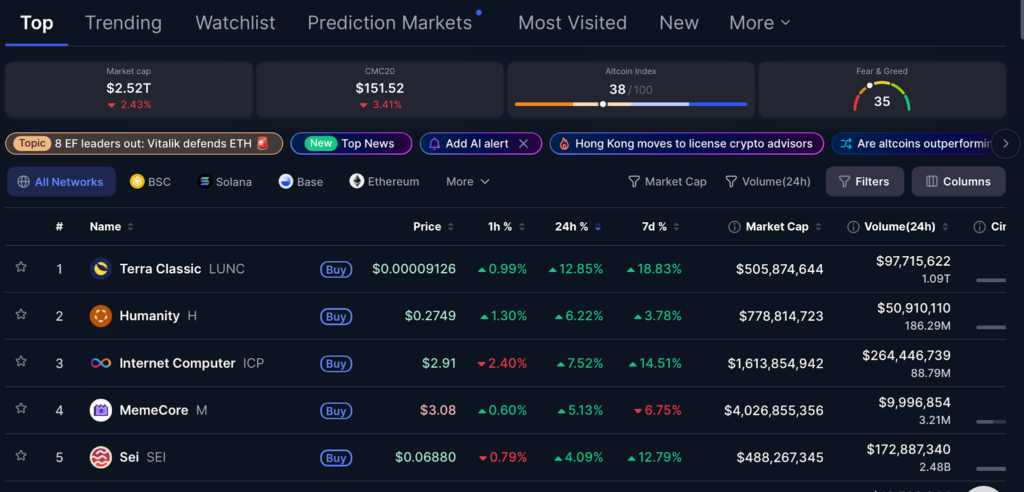The height and width of the screenshot is (492, 1024).
Task: Buy Terra Classic LUNC
Action: [336, 269]
